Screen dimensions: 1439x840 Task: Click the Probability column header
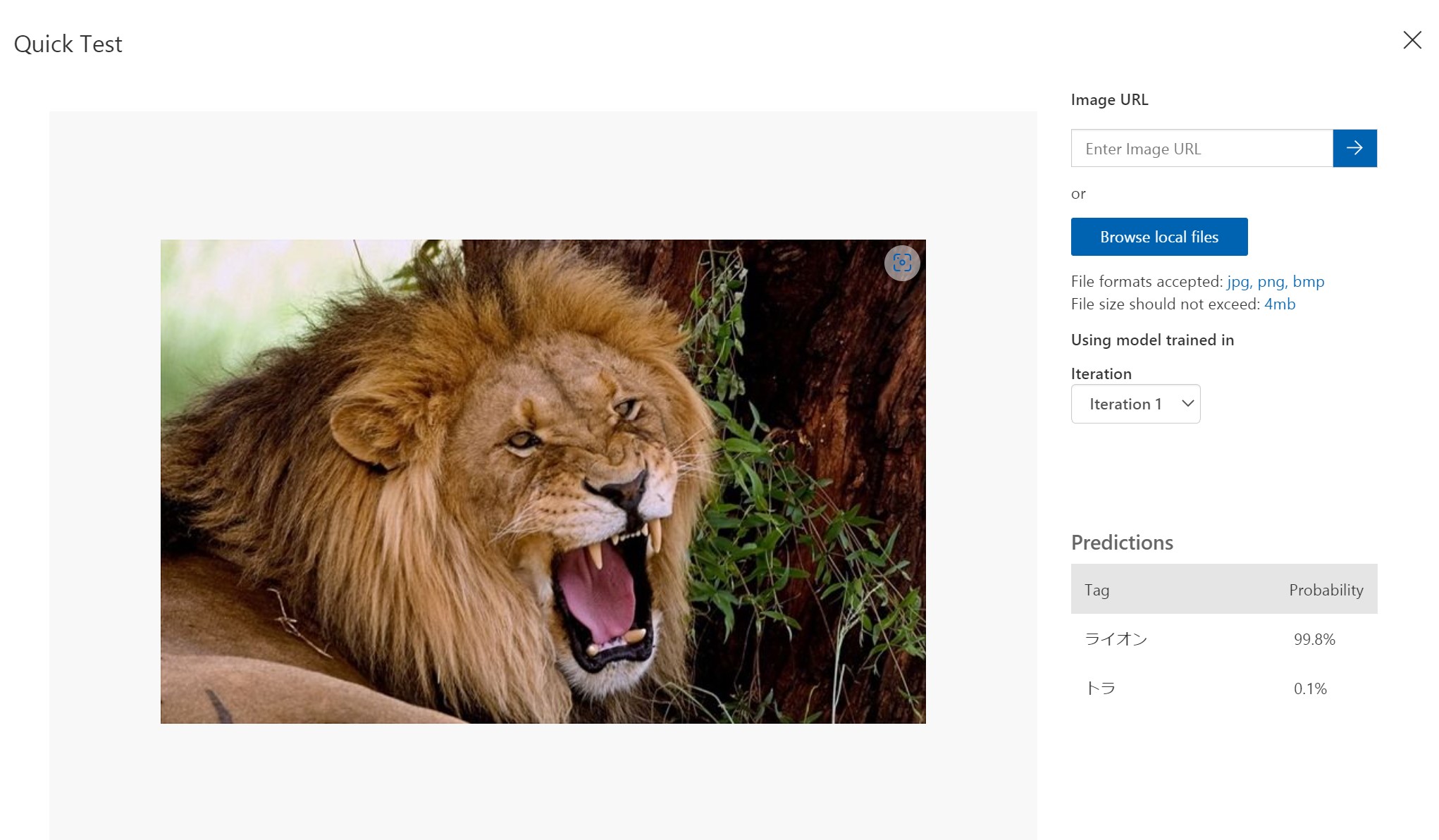[1326, 590]
